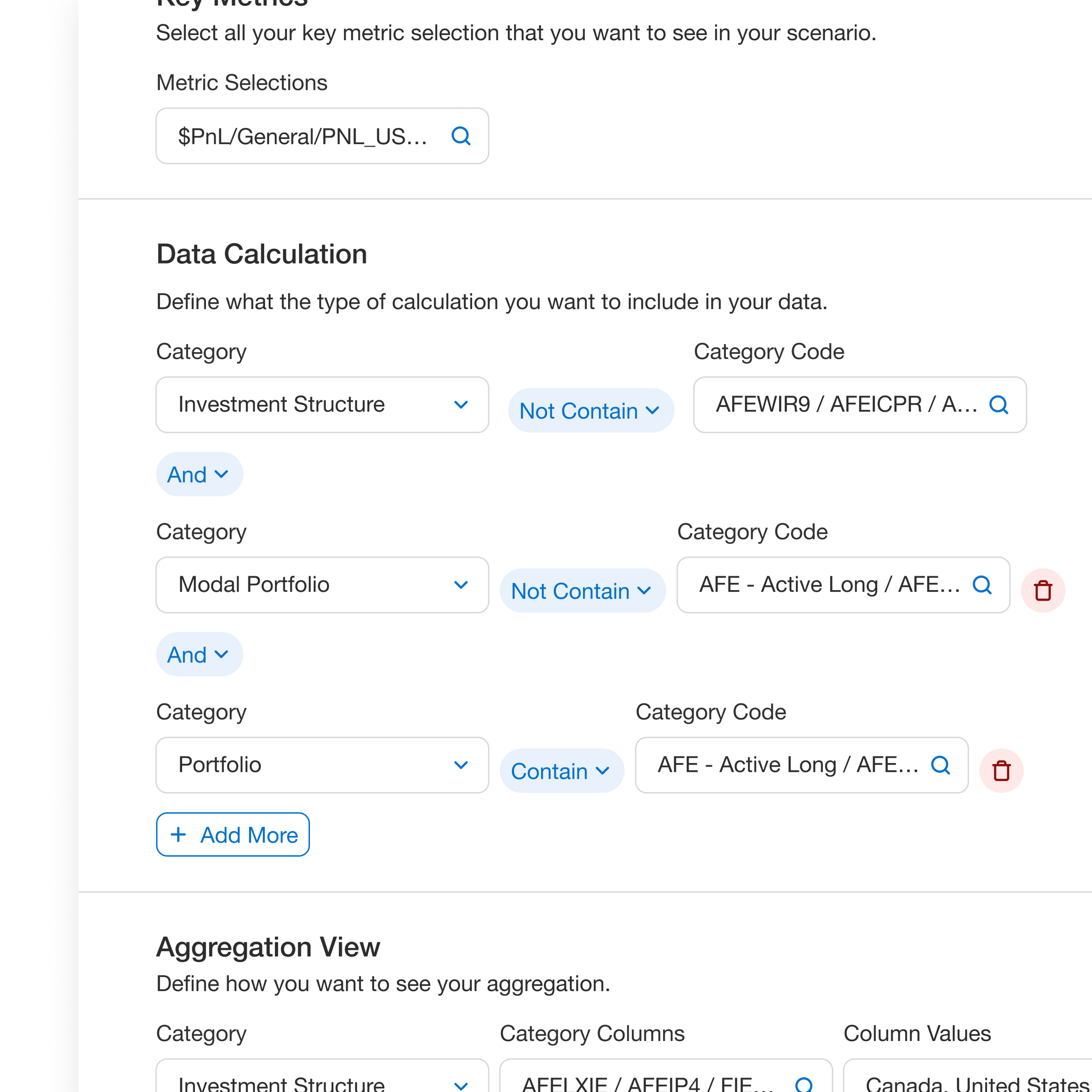Click search icon in AFEWIR9 category code field

click(998, 405)
